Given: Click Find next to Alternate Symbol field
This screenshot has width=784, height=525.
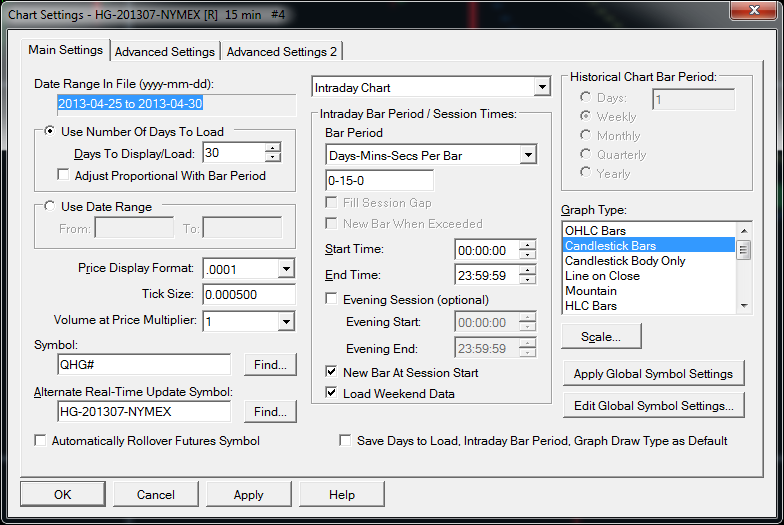Looking at the screenshot, I should [x=270, y=412].
